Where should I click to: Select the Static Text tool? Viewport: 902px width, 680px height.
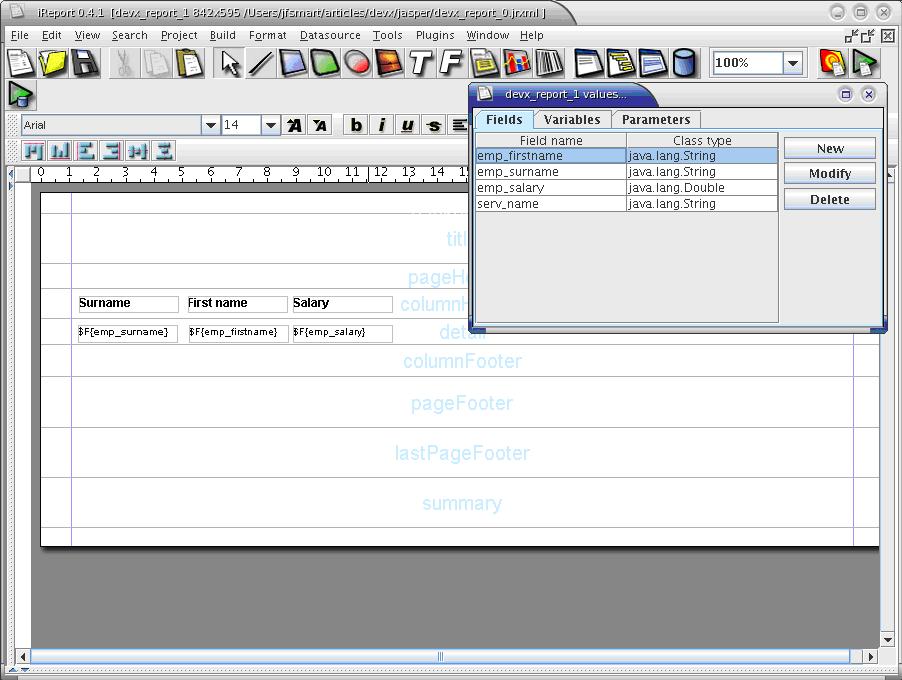(421, 63)
